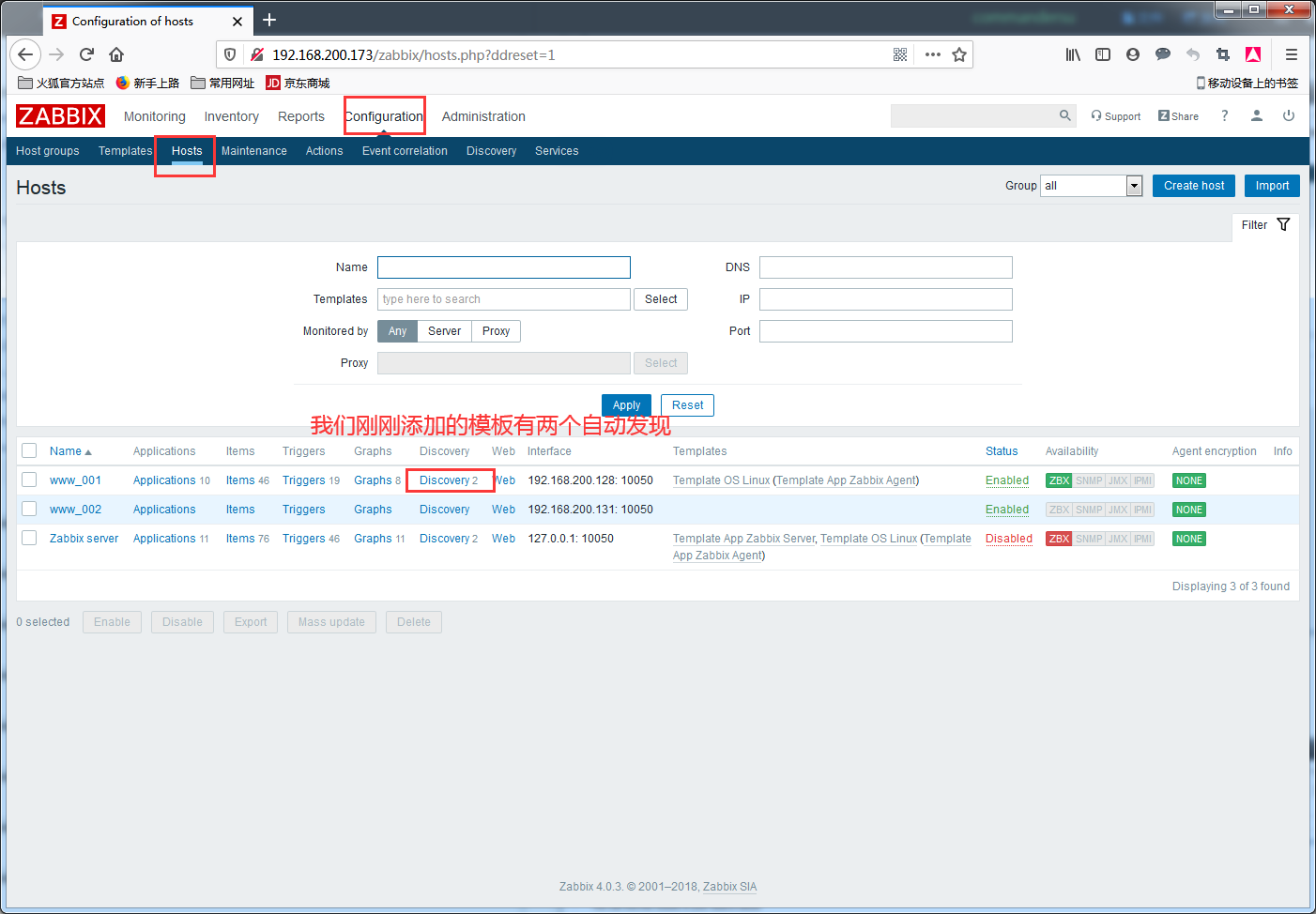Apply the host filter
Screen dimensions: 1316x914
626,405
